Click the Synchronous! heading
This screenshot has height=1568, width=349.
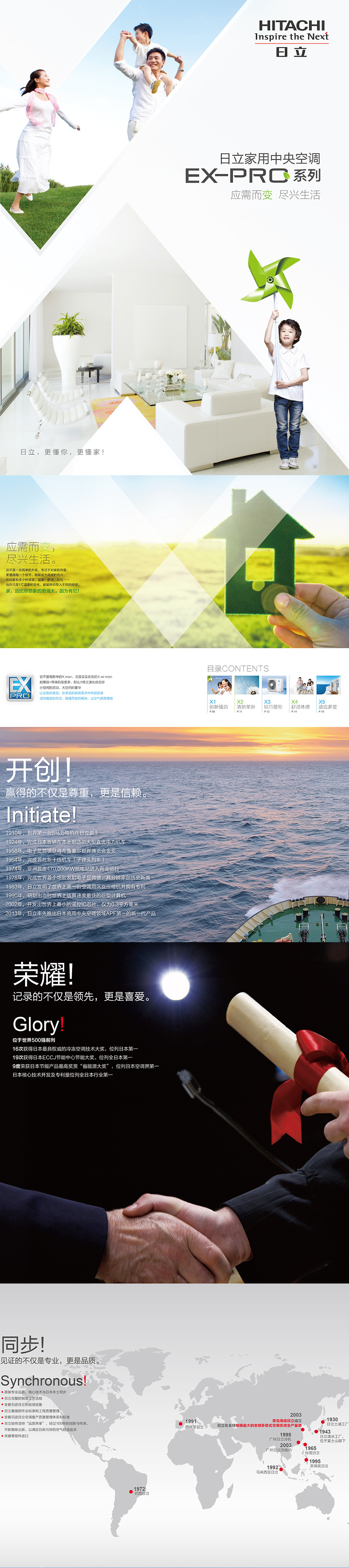click(x=44, y=1381)
